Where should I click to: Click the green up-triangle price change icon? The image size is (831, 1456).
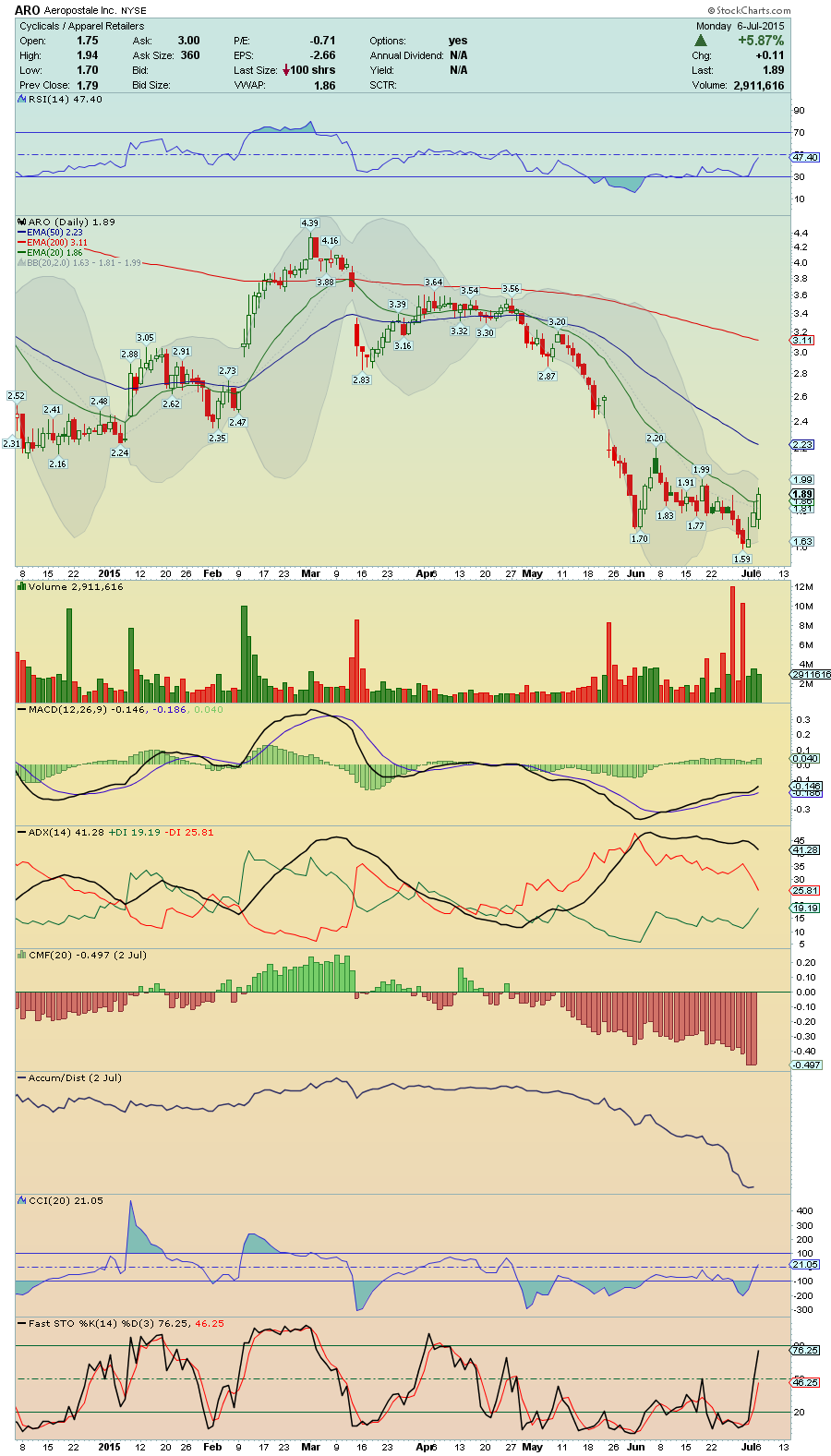(701, 41)
